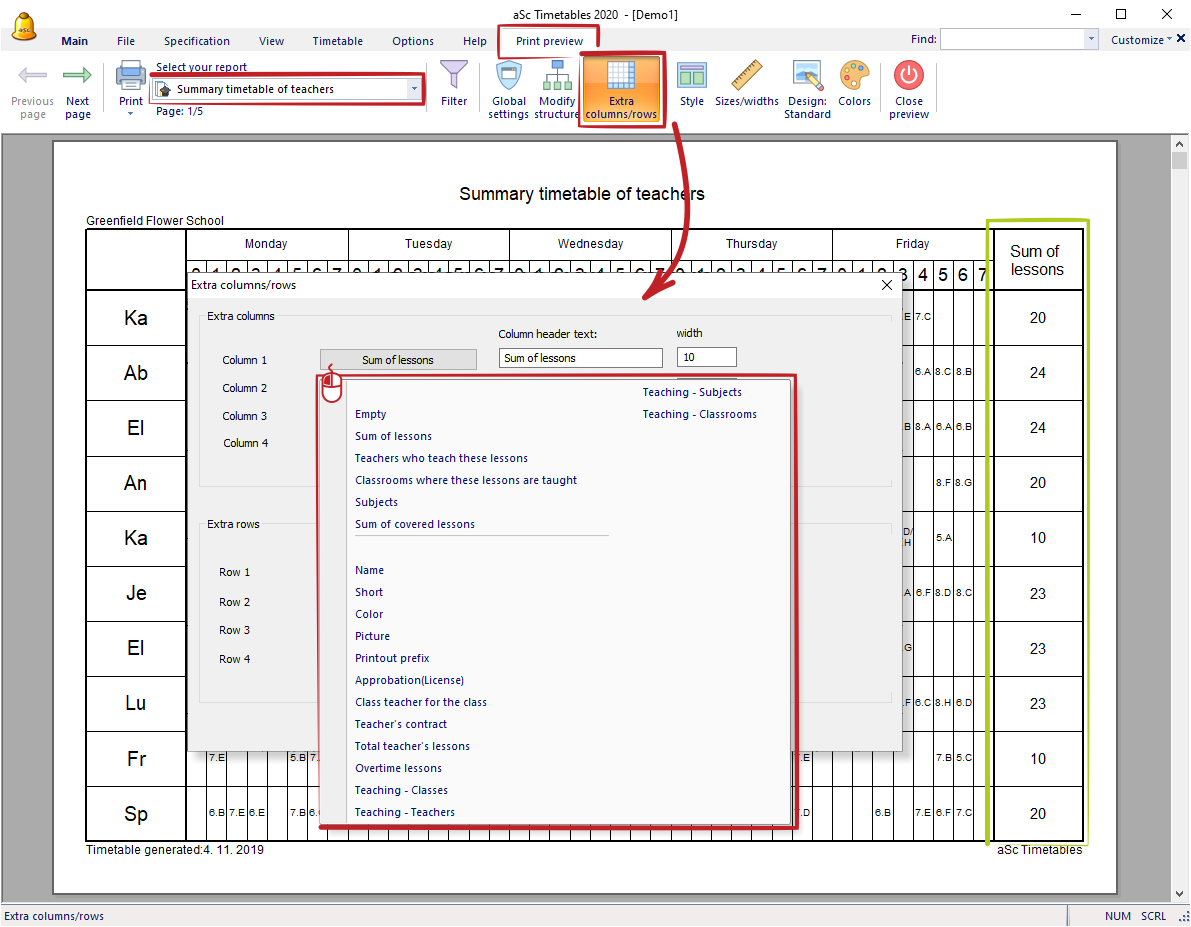Open the Filter funnel tool
This screenshot has width=1191, height=927.
[x=454, y=77]
